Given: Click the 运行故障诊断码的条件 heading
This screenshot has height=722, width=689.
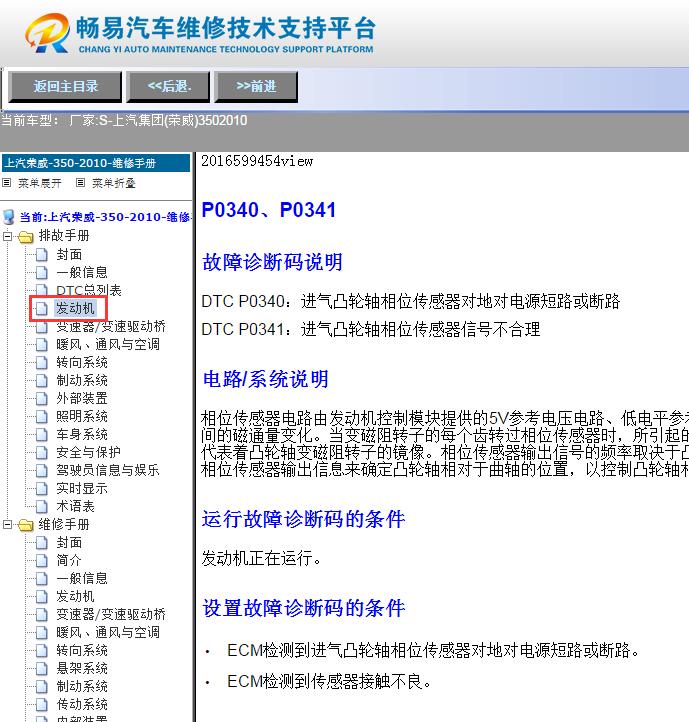Looking at the screenshot, I should coord(304,519).
